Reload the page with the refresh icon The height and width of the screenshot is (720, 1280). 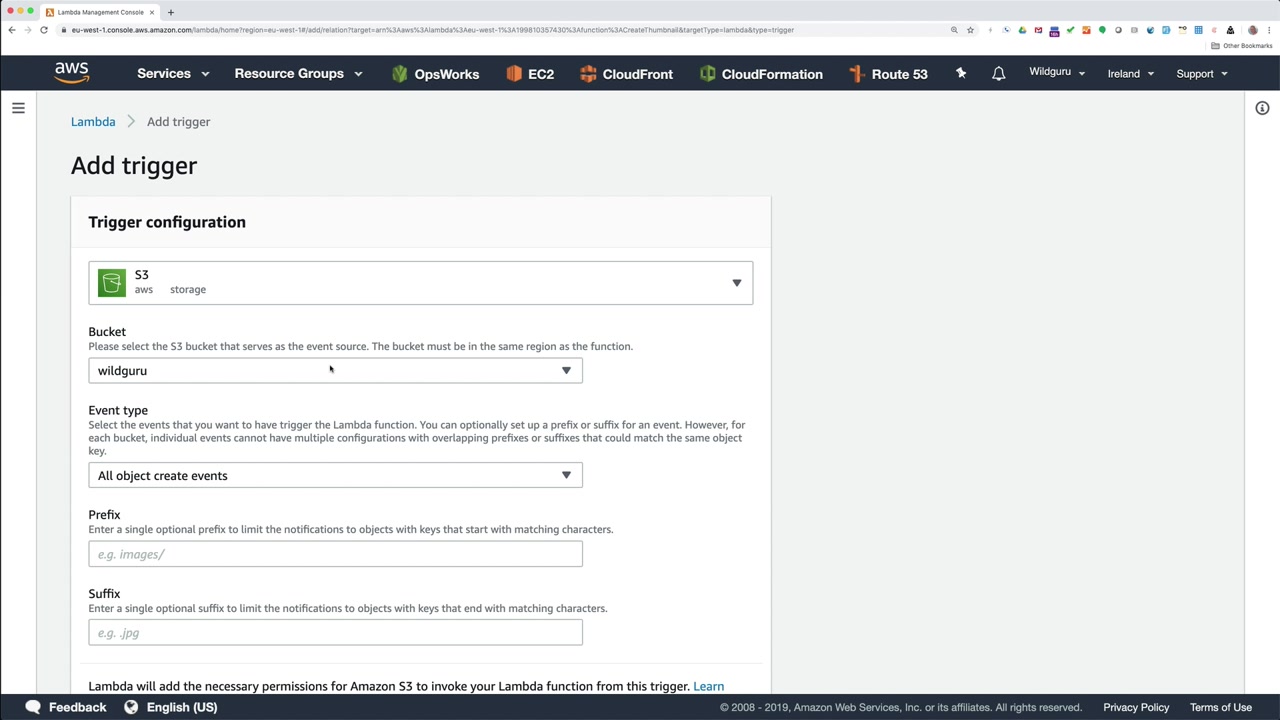point(44,30)
